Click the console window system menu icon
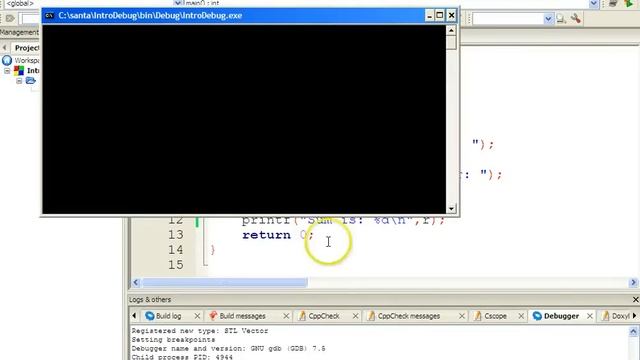The image size is (640, 360). click(49, 16)
